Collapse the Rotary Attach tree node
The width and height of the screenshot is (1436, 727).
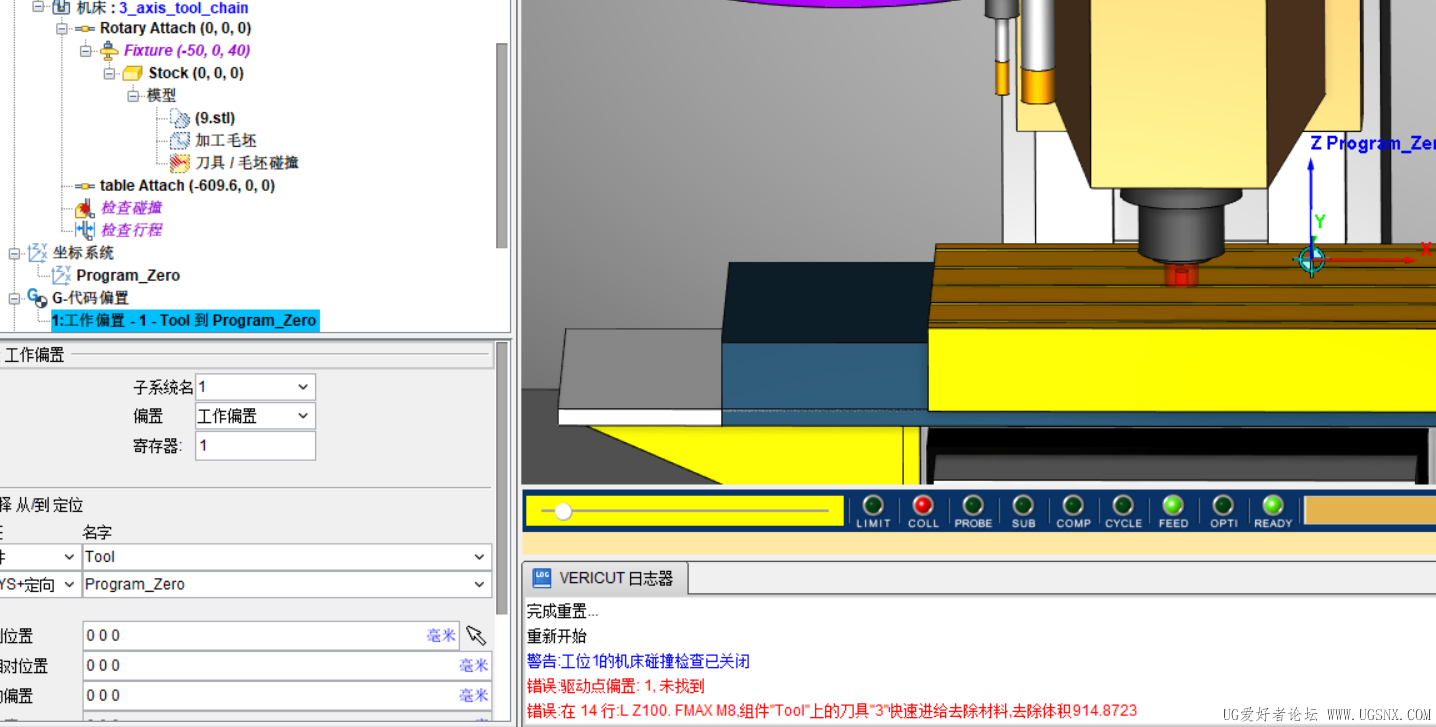click(x=62, y=28)
